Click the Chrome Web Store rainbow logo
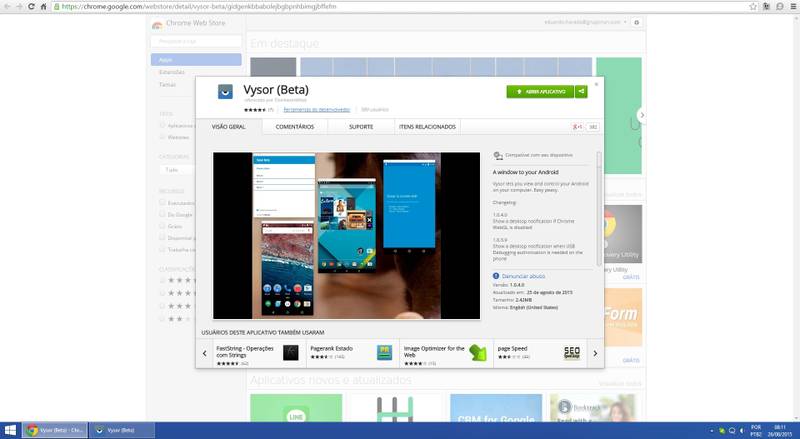This screenshot has width=800, height=439. [157, 24]
